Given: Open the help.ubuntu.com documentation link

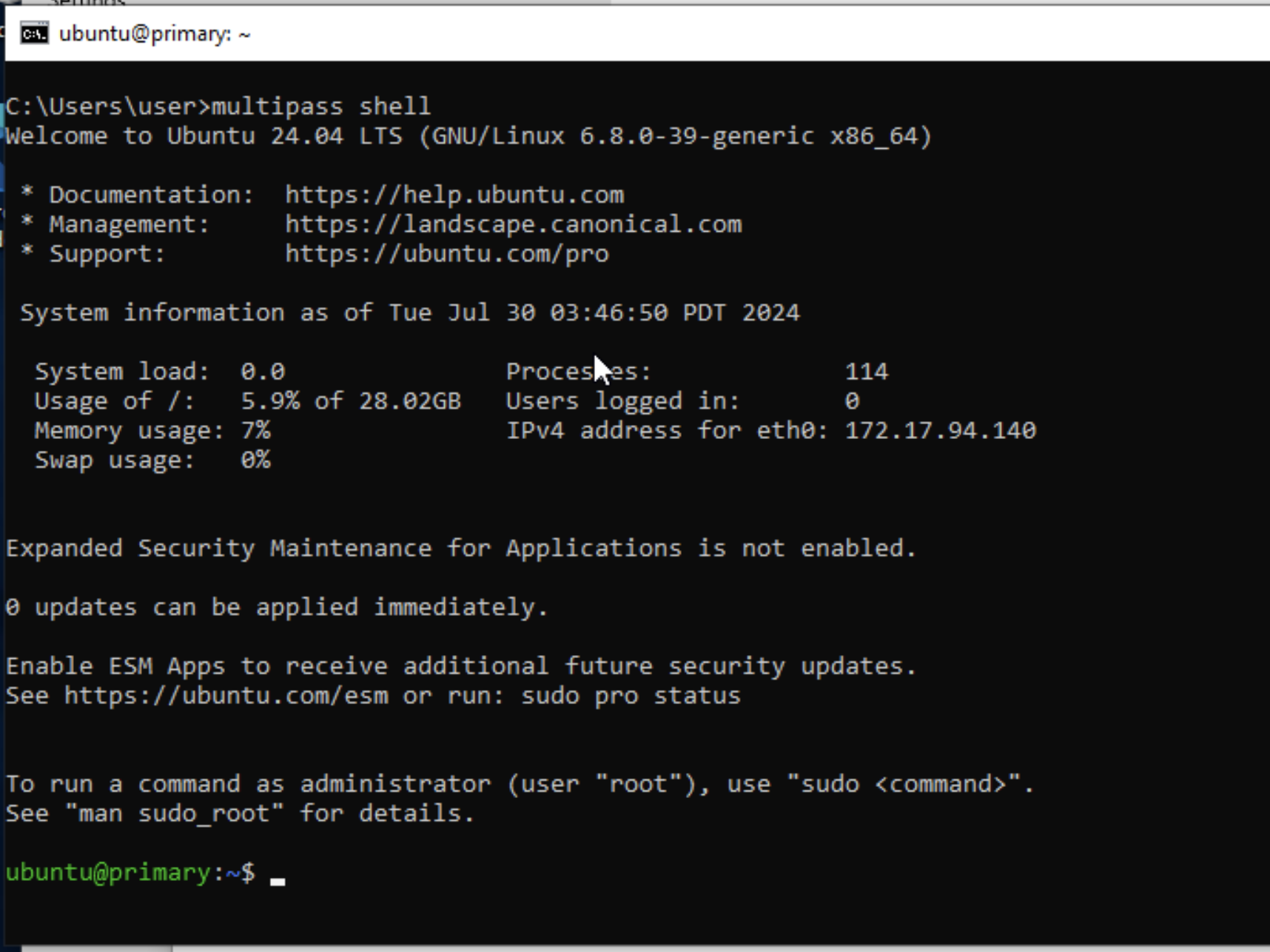Looking at the screenshot, I should pyautogui.click(x=454, y=195).
